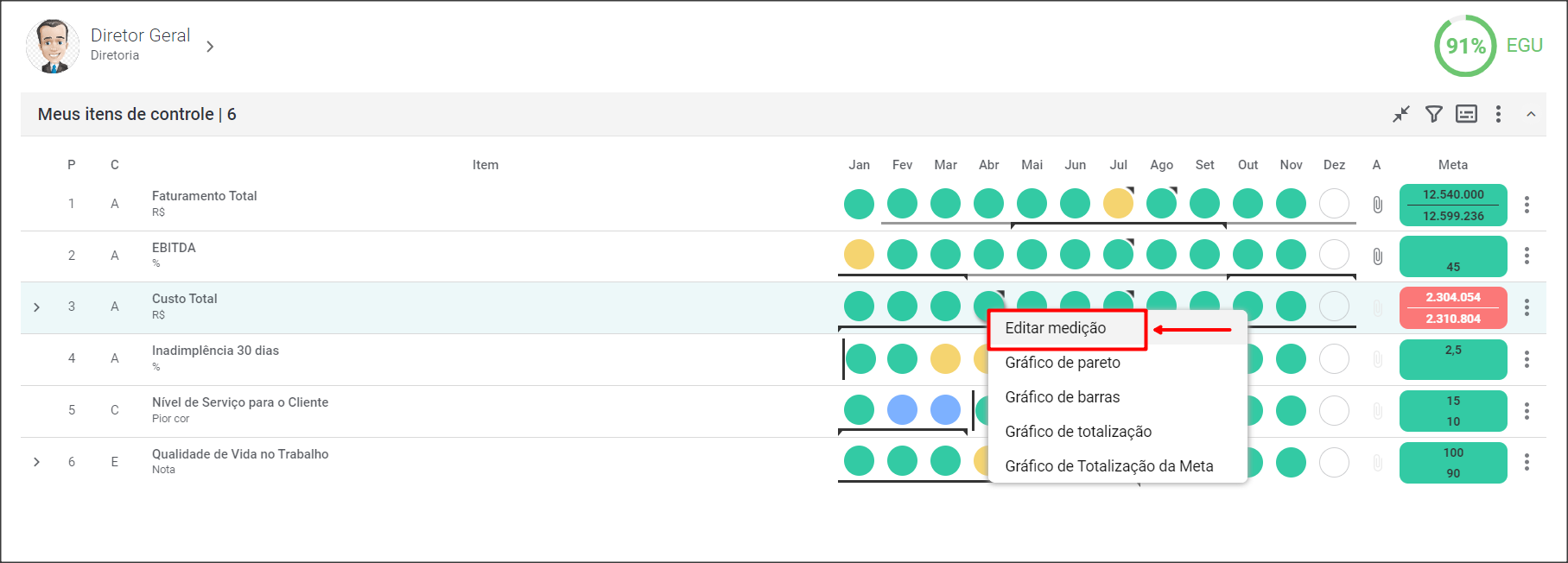Viewport: 1568px width, 563px height.
Task: Click the card view icon in header
Action: click(x=1466, y=114)
